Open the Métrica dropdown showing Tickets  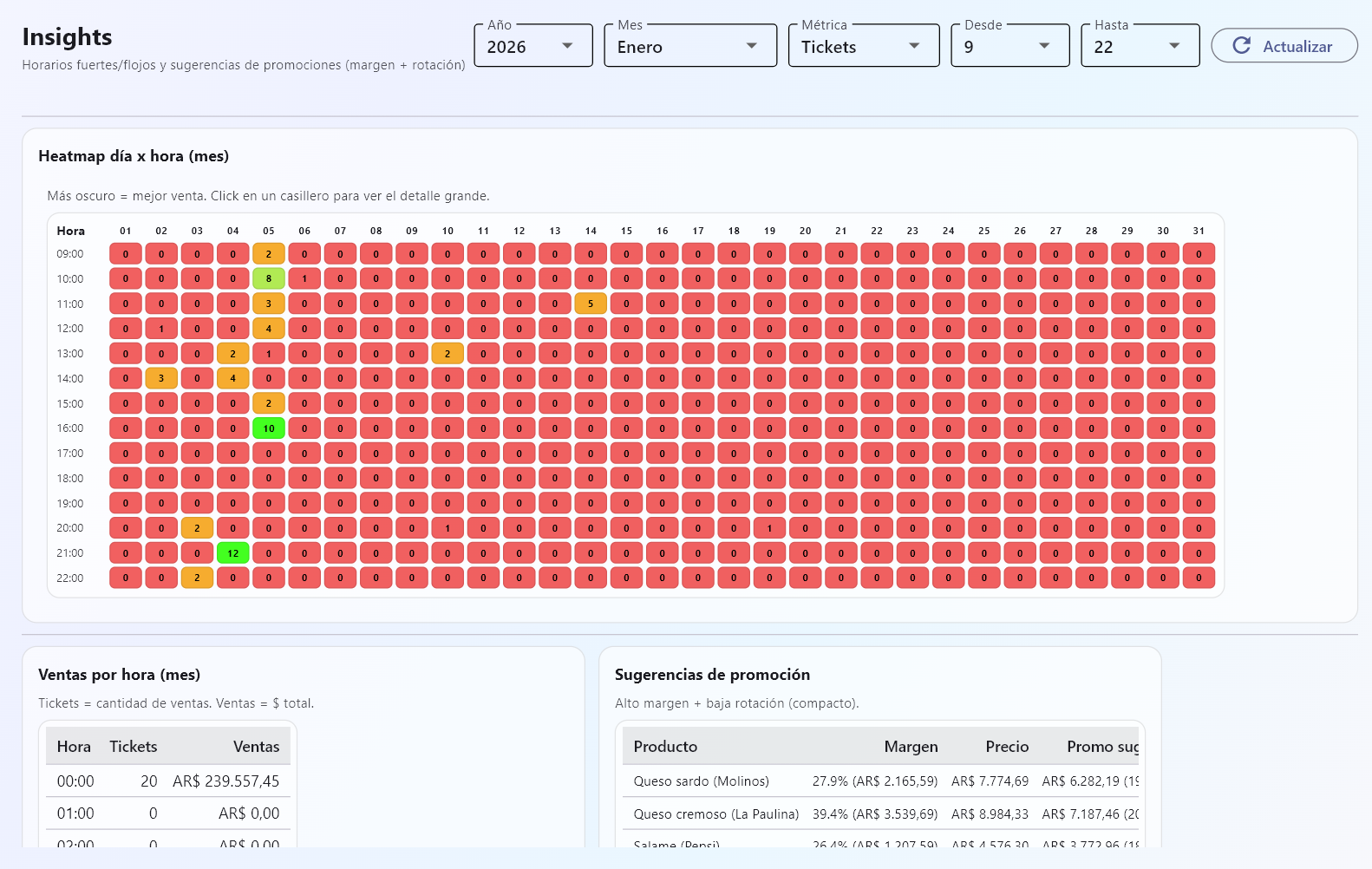click(863, 46)
